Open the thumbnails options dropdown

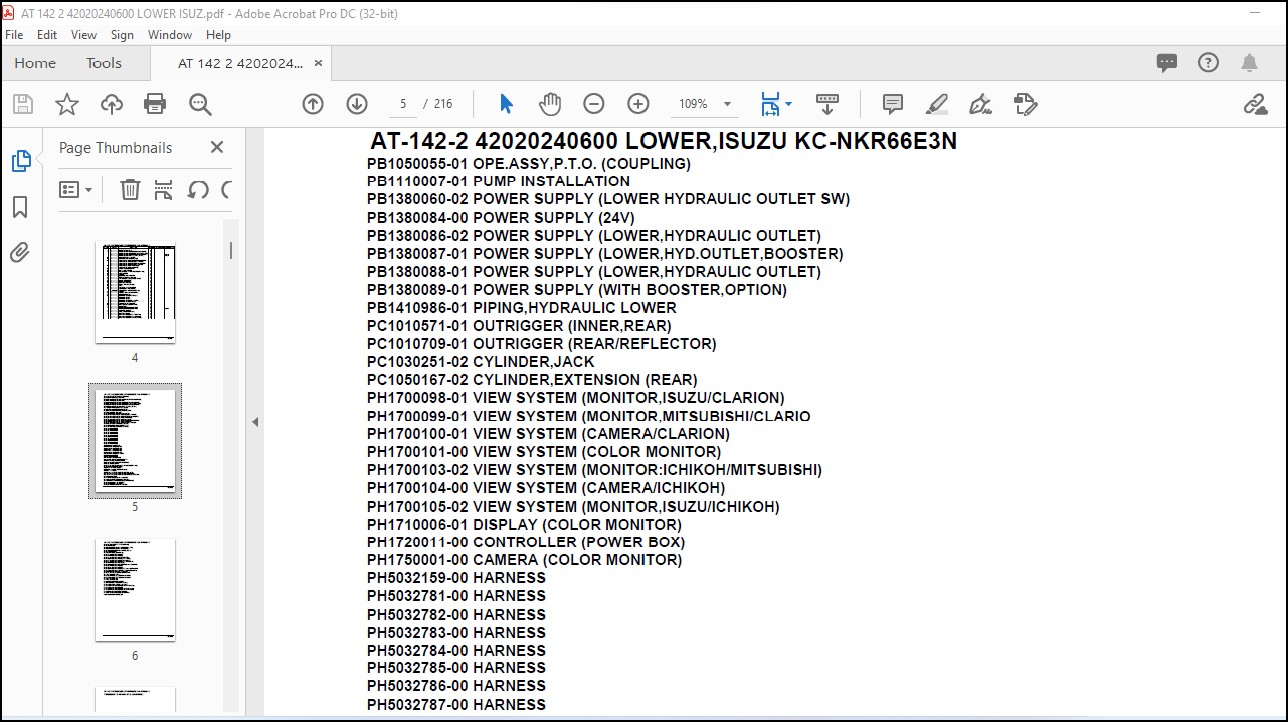76,189
